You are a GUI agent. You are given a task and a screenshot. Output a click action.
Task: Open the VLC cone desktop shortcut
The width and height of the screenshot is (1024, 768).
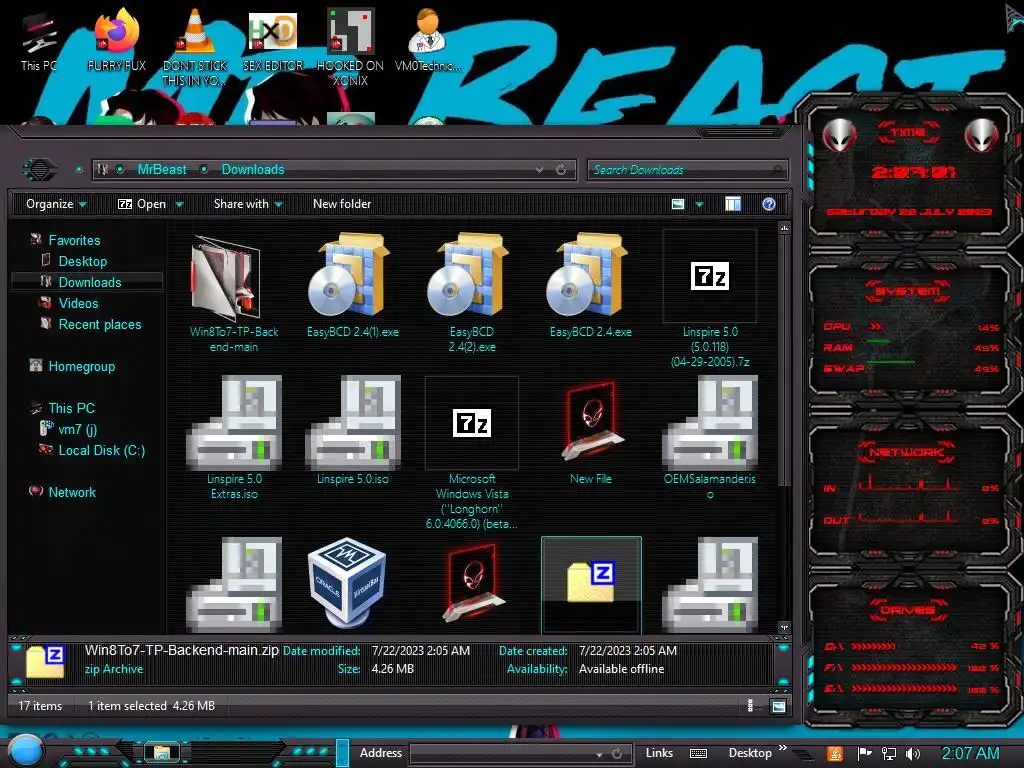pos(195,47)
